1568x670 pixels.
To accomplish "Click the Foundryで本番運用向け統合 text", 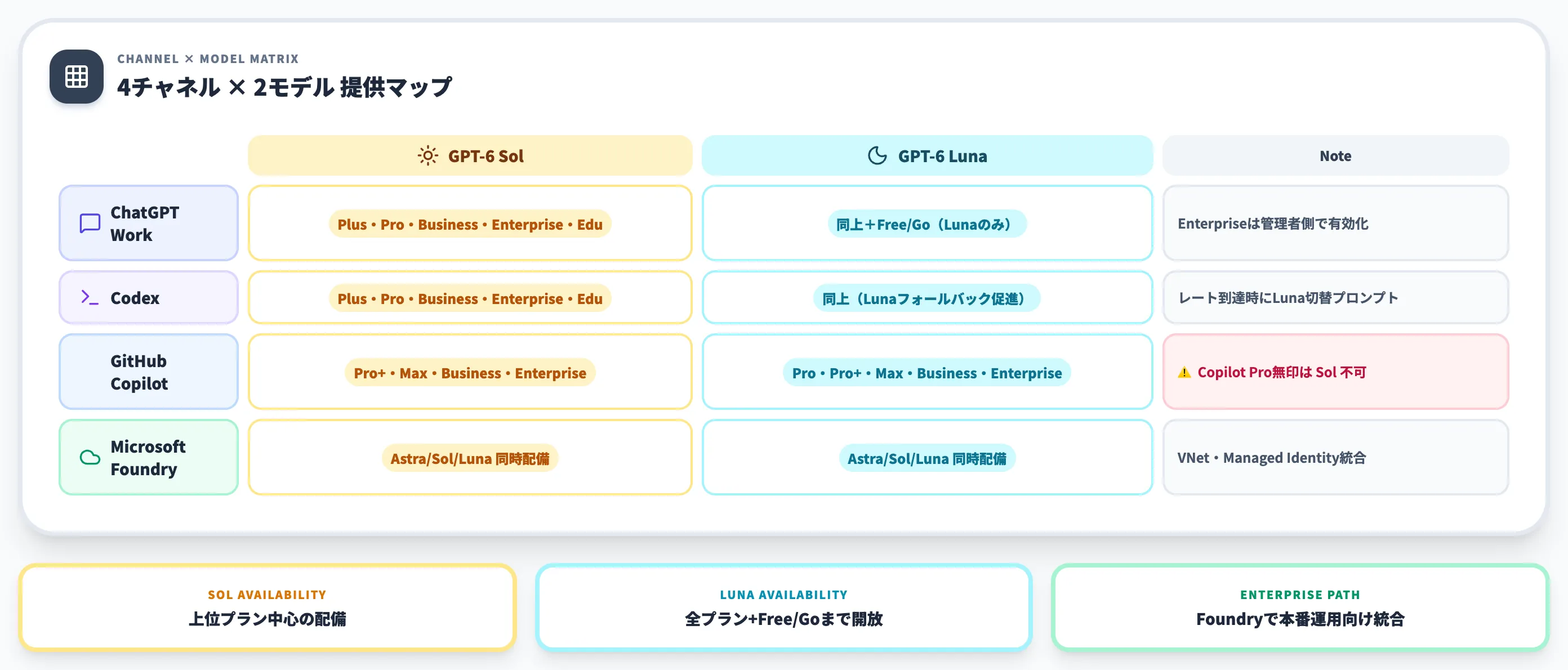I will pyautogui.click(x=1300, y=619).
